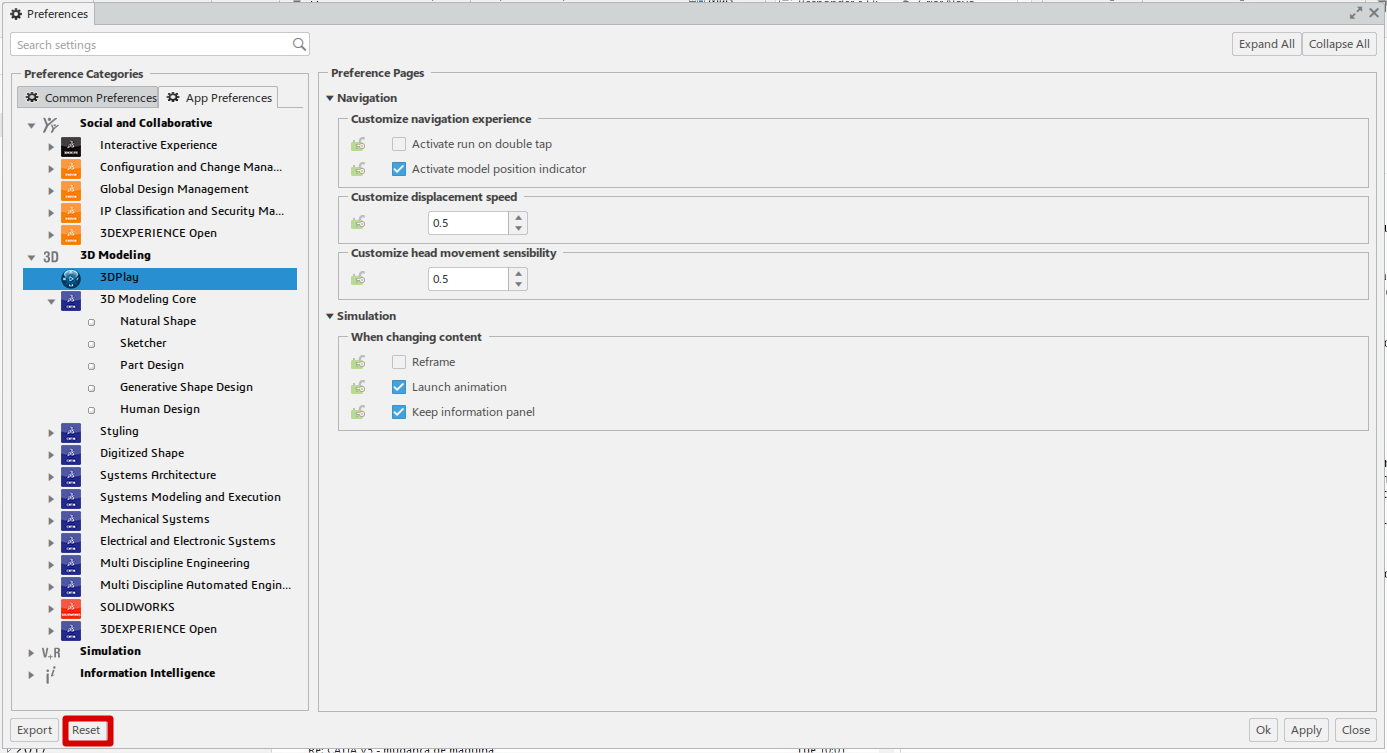1387x753 pixels.
Task: Disable the Keep information panel checkbox
Action: click(399, 412)
